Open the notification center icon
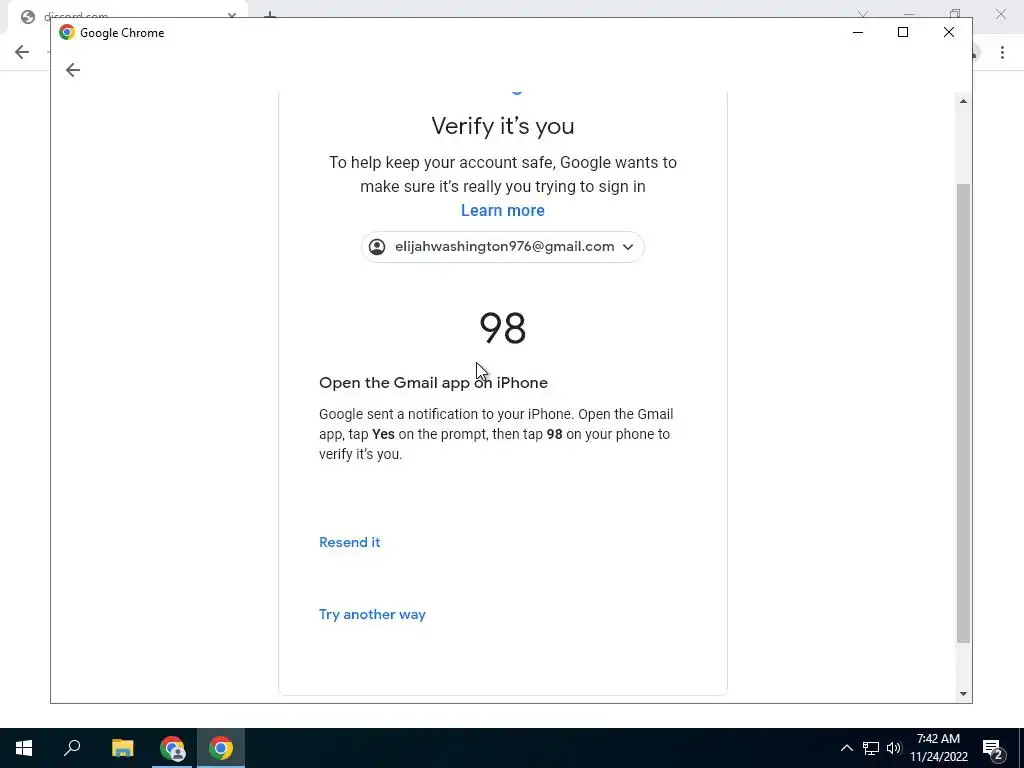Image resolution: width=1024 pixels, height=768 pixels. [993, 749]
